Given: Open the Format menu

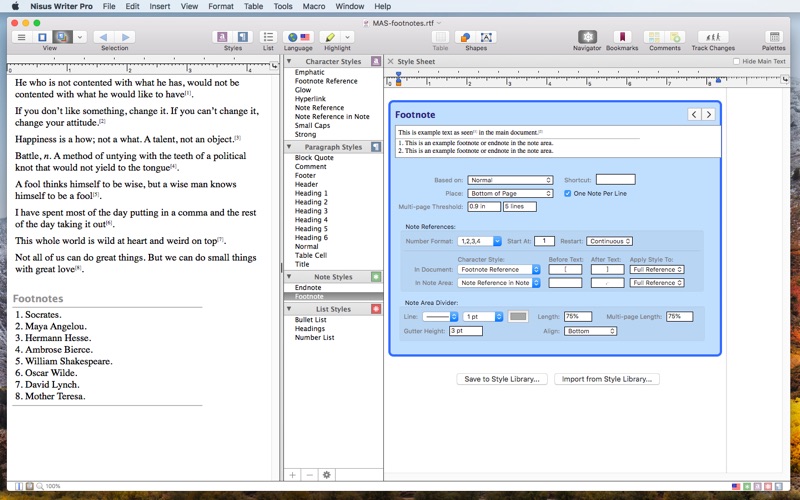Looking at the screenshot, I should click(221, 6).
